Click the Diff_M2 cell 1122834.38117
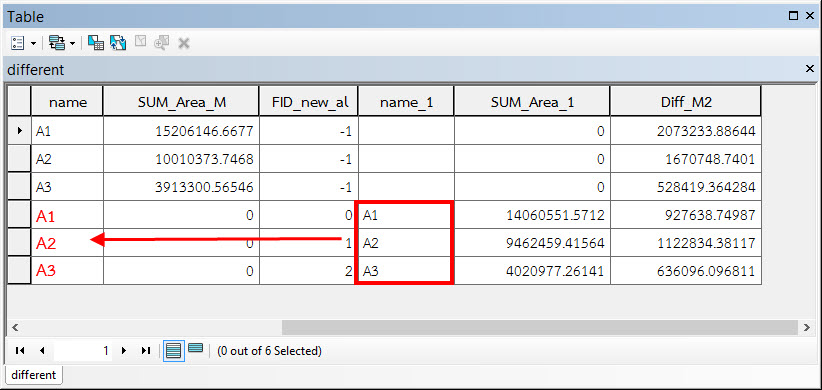 click(x=686, y=243)
